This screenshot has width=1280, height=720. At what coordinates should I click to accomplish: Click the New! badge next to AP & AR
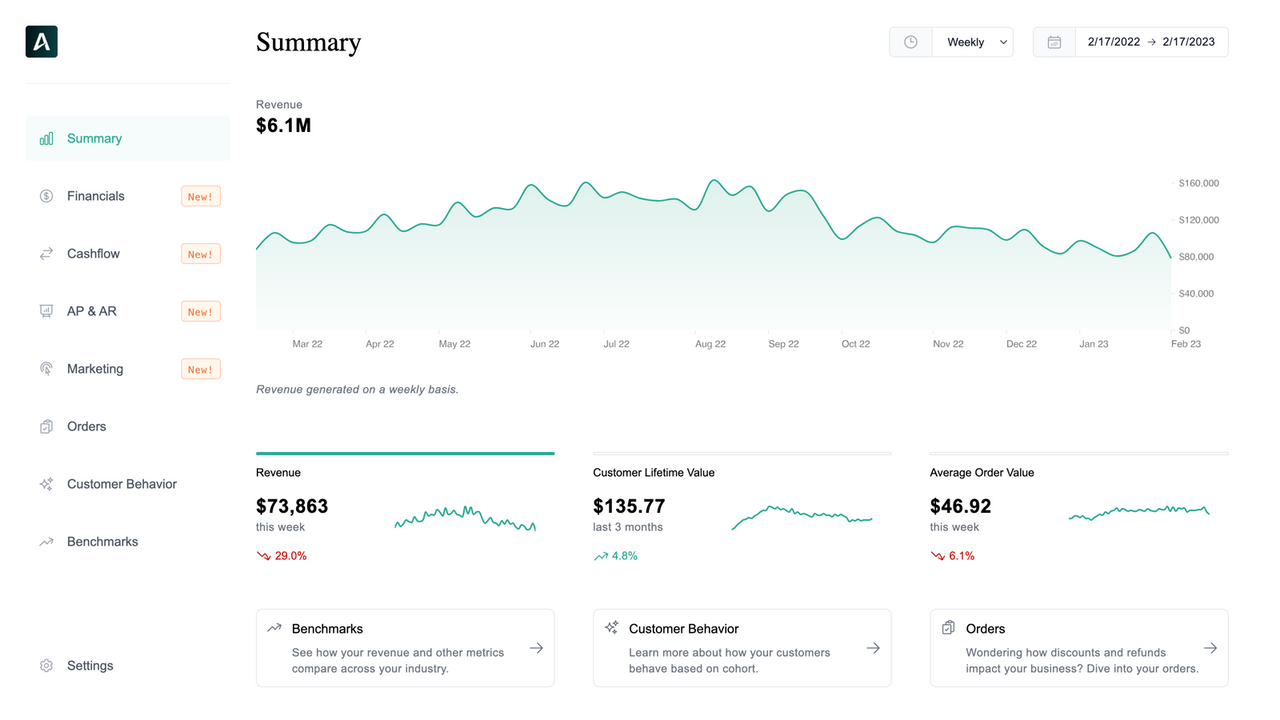pos(201,311)
